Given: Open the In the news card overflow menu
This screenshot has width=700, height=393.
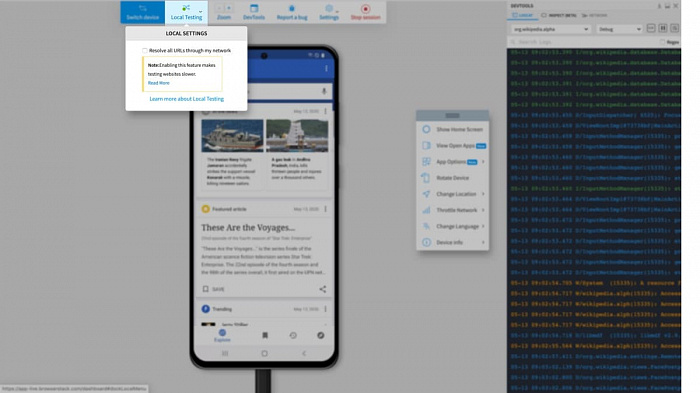Looking at the screenshot, I should (325, 111).
